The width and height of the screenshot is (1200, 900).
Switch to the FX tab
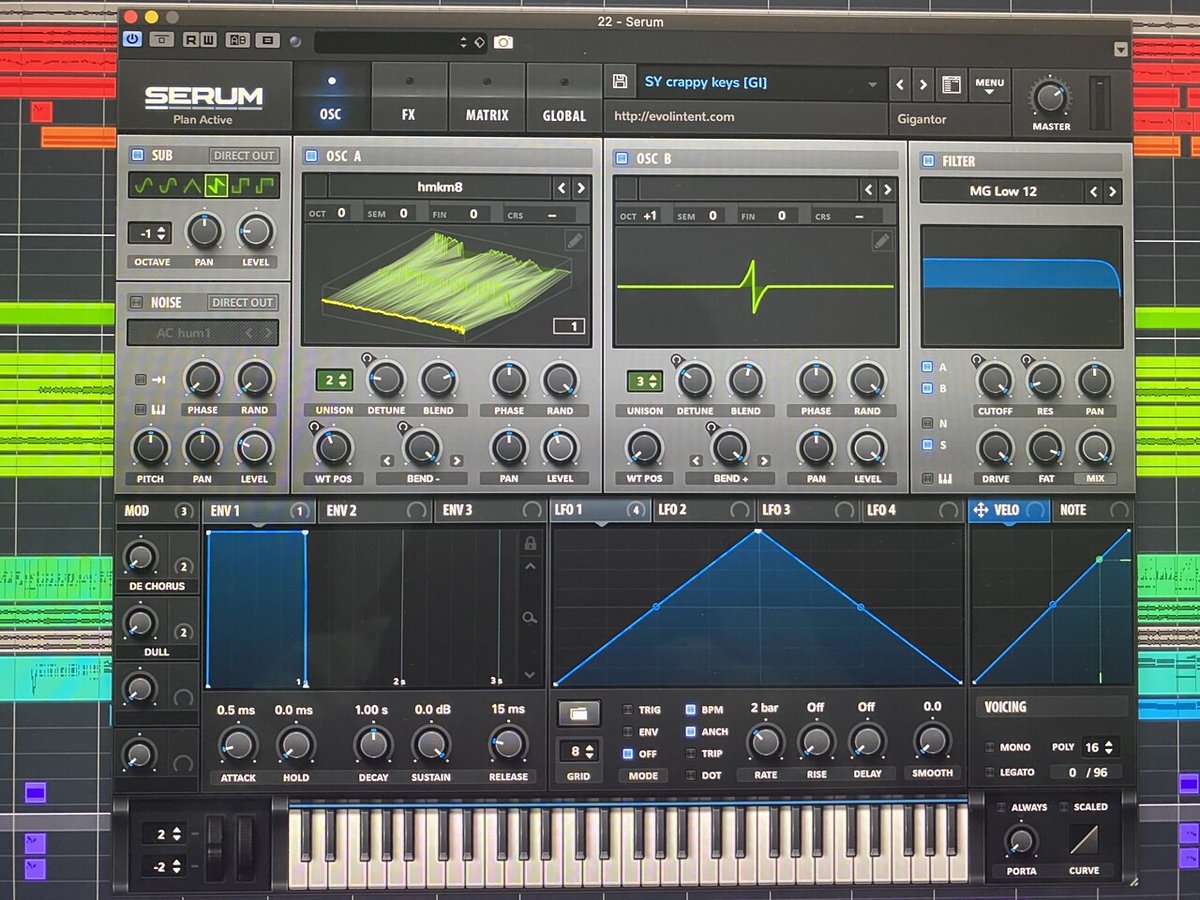[409, 97]
